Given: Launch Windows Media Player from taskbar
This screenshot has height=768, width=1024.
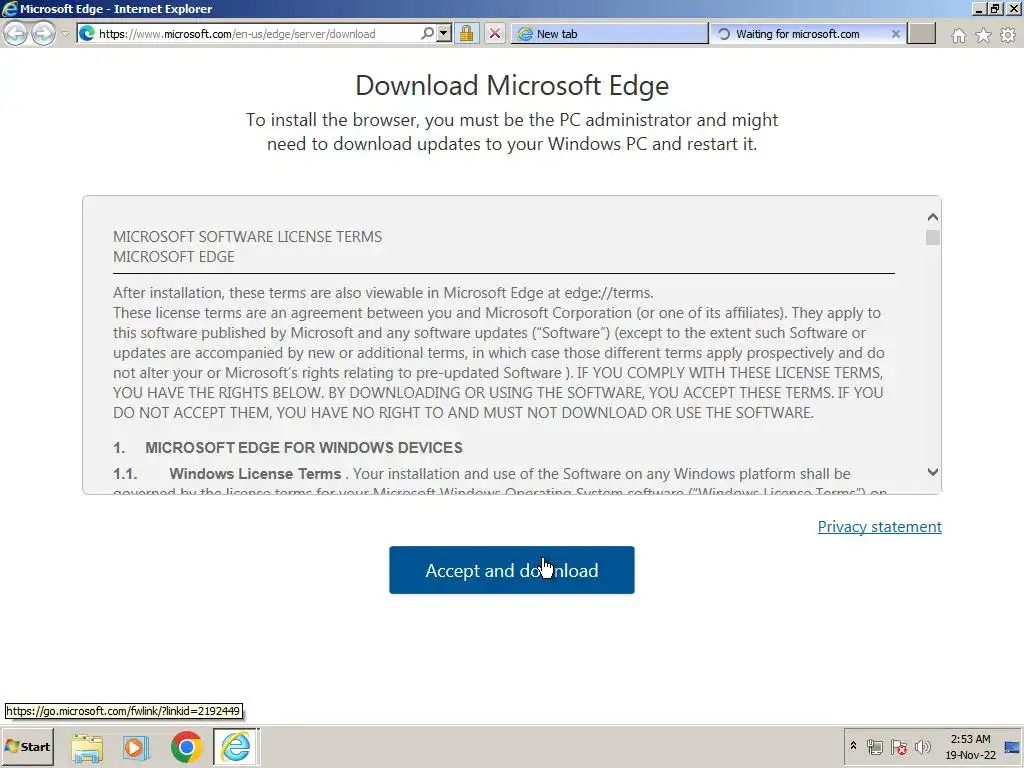Looking at the screenshot, I should coord(136,747).
